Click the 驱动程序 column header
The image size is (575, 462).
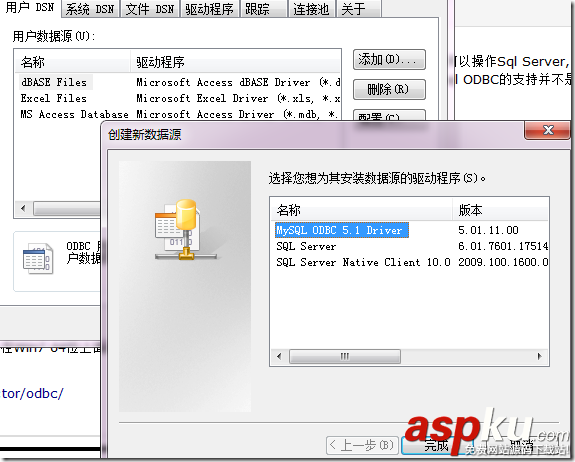(x=235, y=62)
